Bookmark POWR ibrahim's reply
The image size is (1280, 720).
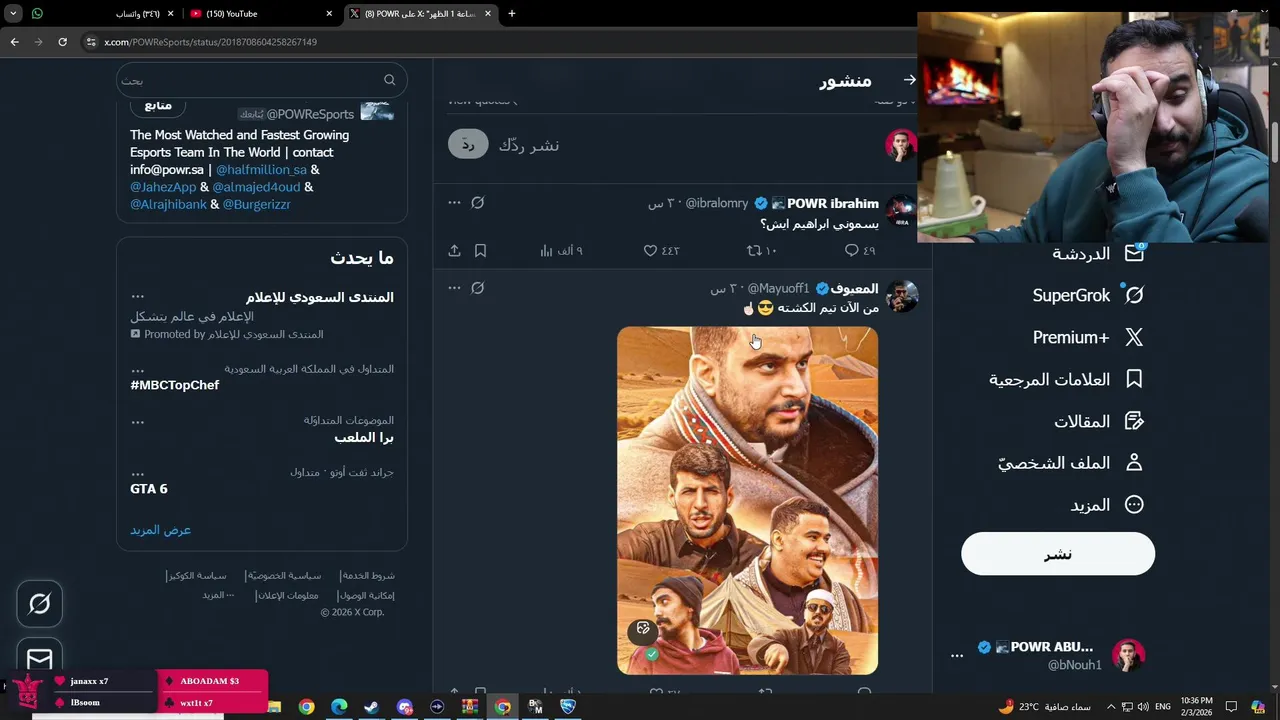coord(480,250)
